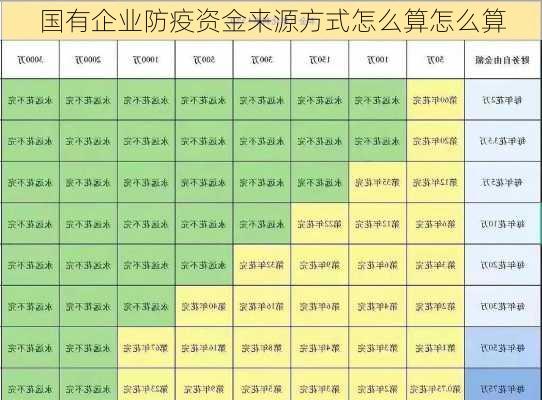Select the 第20年花完 cell
The width and height of the screenshot is (542, 400).
tap(436, 141)
